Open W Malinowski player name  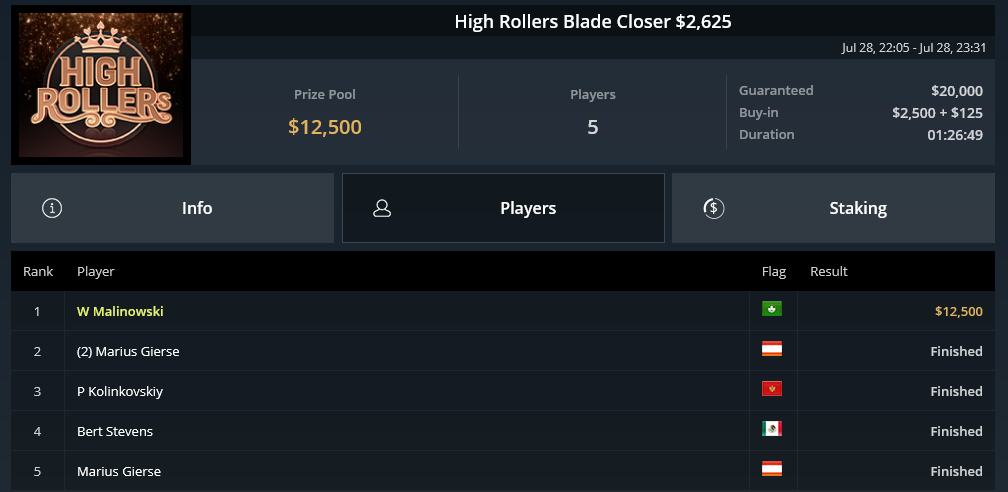click(120, 311)
